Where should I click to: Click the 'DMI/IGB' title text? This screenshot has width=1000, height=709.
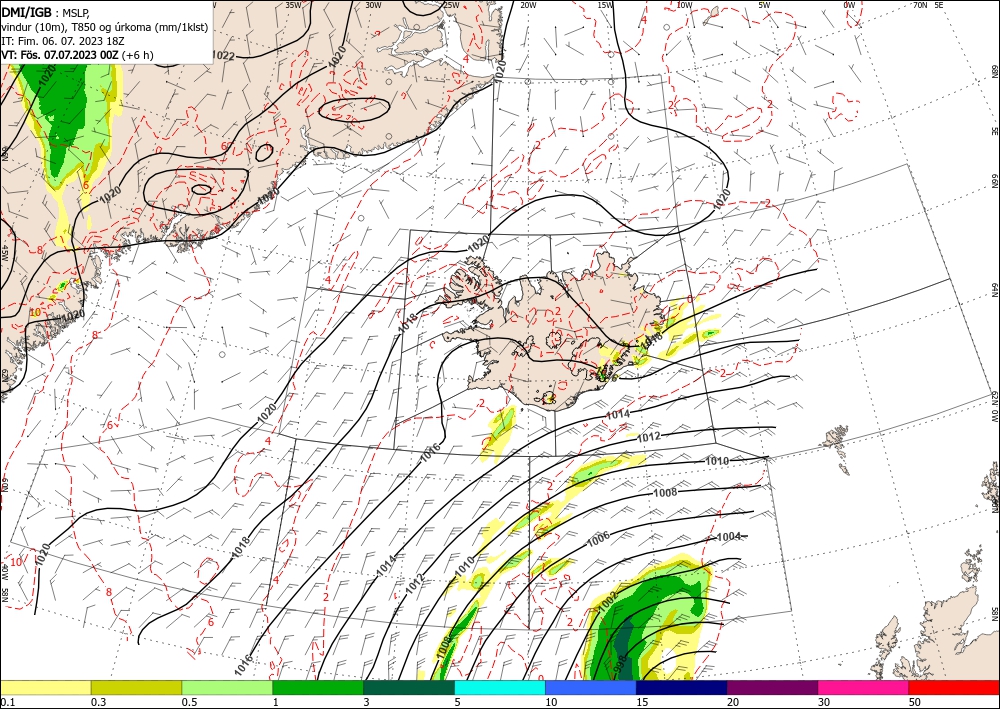[x=27, y=11]
